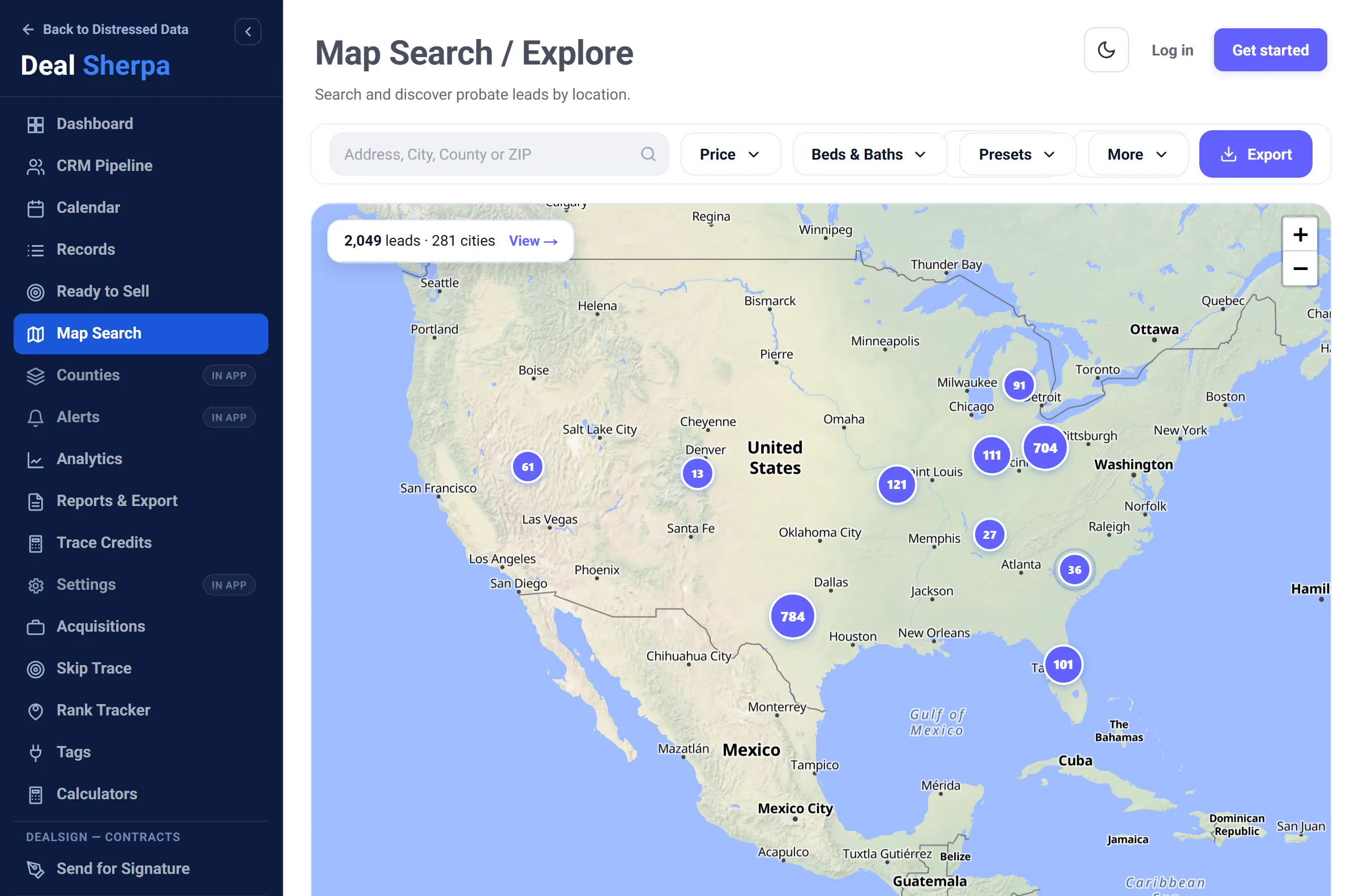Click the Deal Sherpa logo

click(x=96, y=66)
